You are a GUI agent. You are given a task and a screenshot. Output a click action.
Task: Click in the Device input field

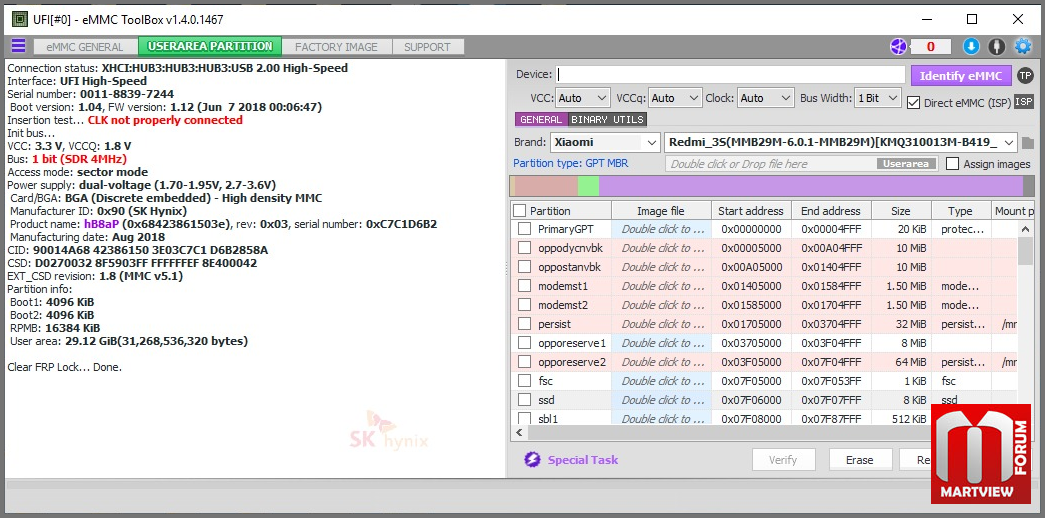730,75
